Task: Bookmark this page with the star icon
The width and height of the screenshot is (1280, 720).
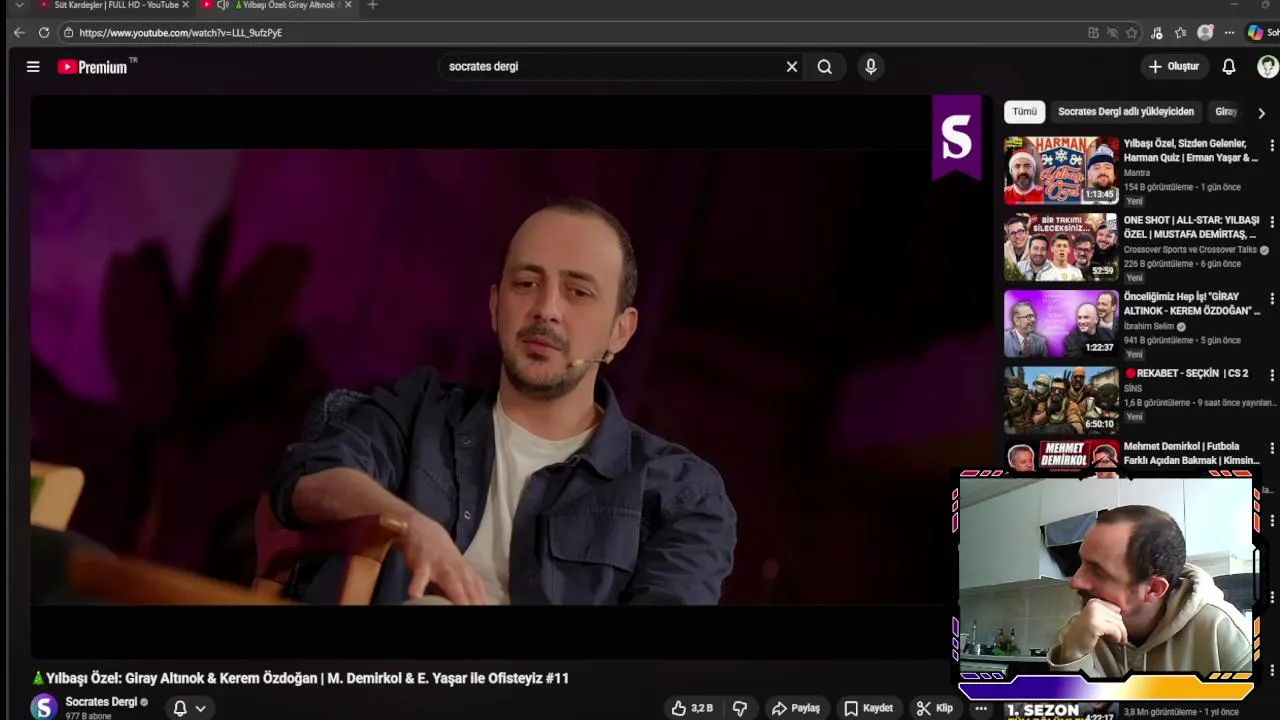Action: tap(1132, 33)
